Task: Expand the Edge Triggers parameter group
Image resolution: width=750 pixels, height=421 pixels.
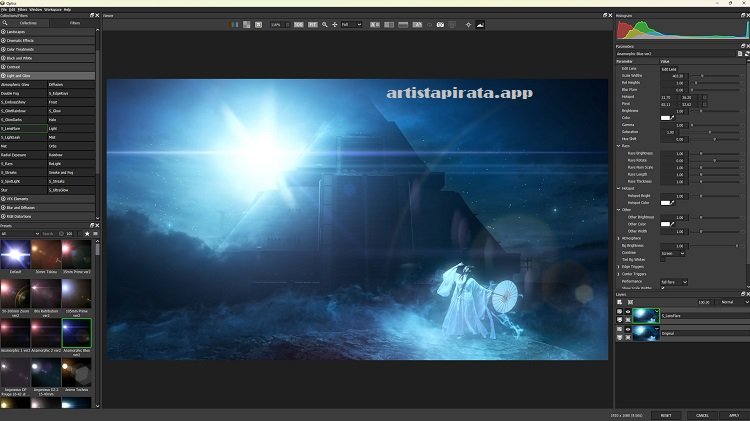Action: (x=618, y=267)
